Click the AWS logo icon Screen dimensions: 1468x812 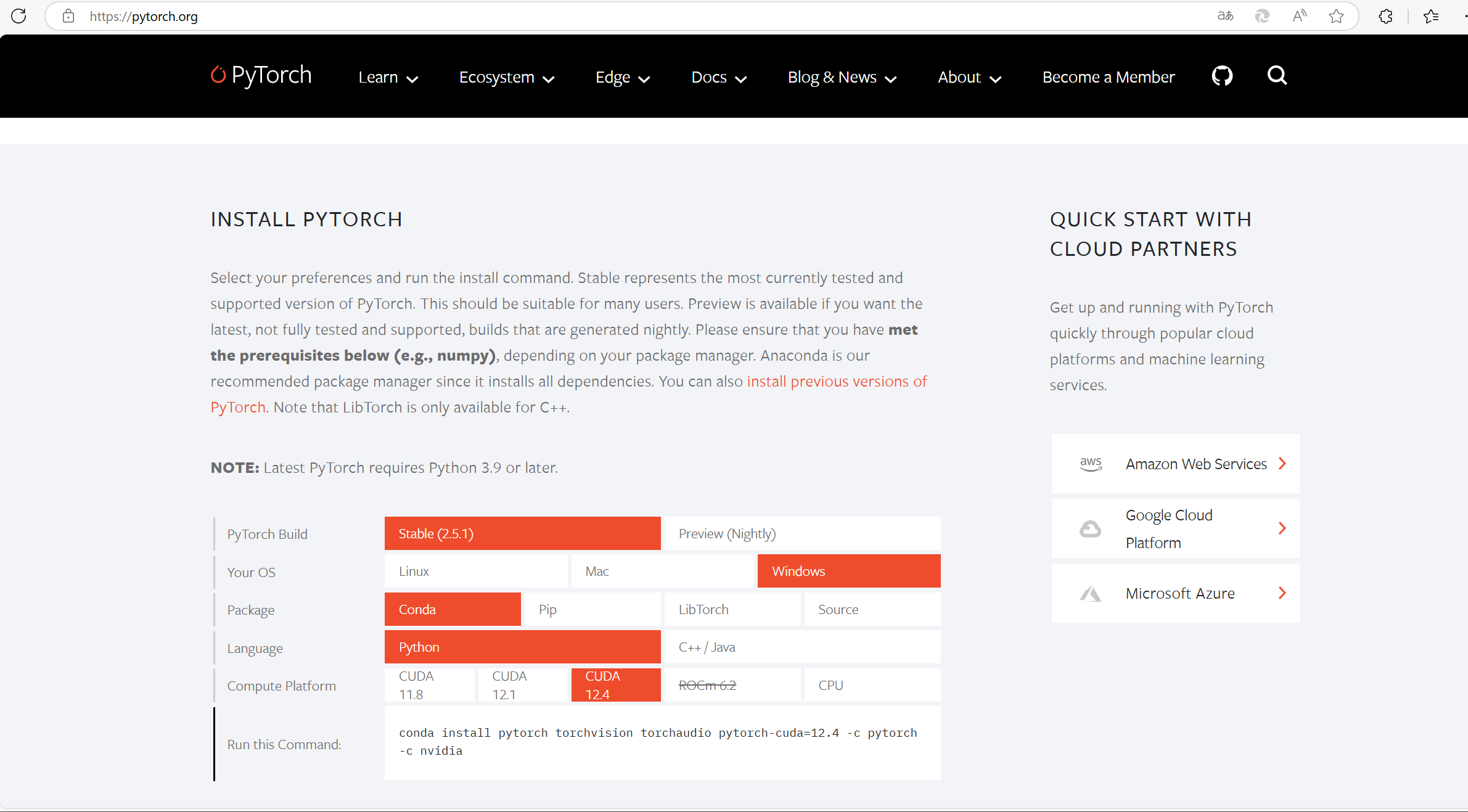tap(1091, 464)
